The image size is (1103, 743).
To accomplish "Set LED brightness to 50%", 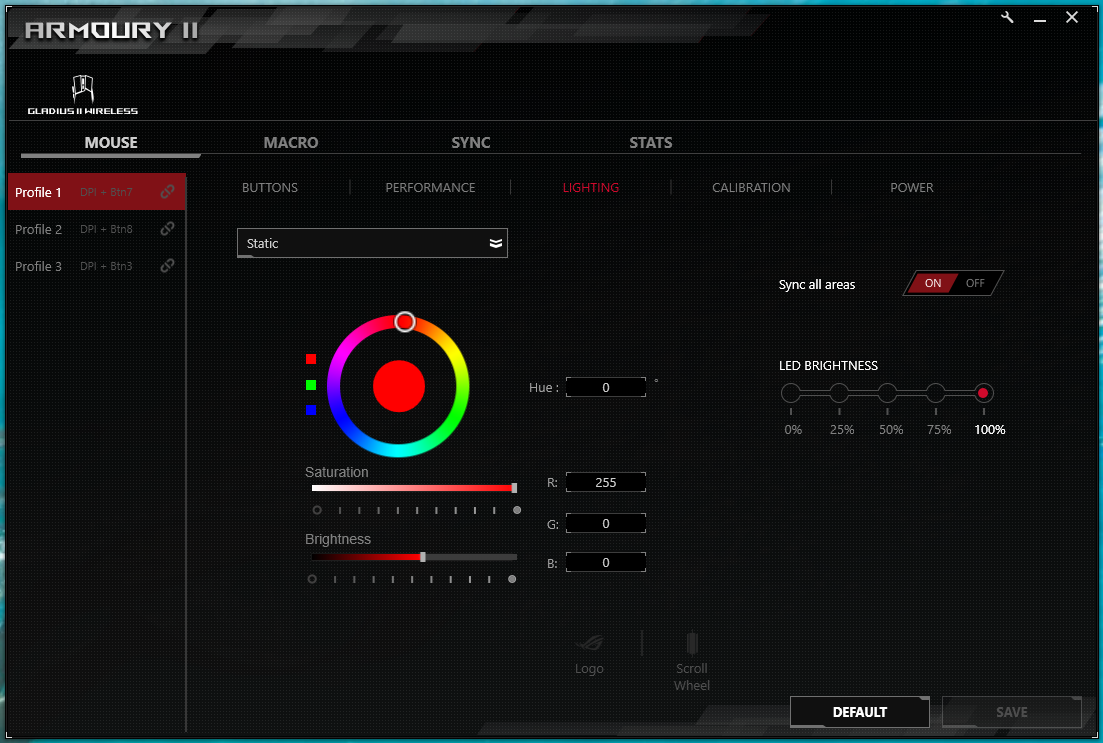I will click(887, 393).
